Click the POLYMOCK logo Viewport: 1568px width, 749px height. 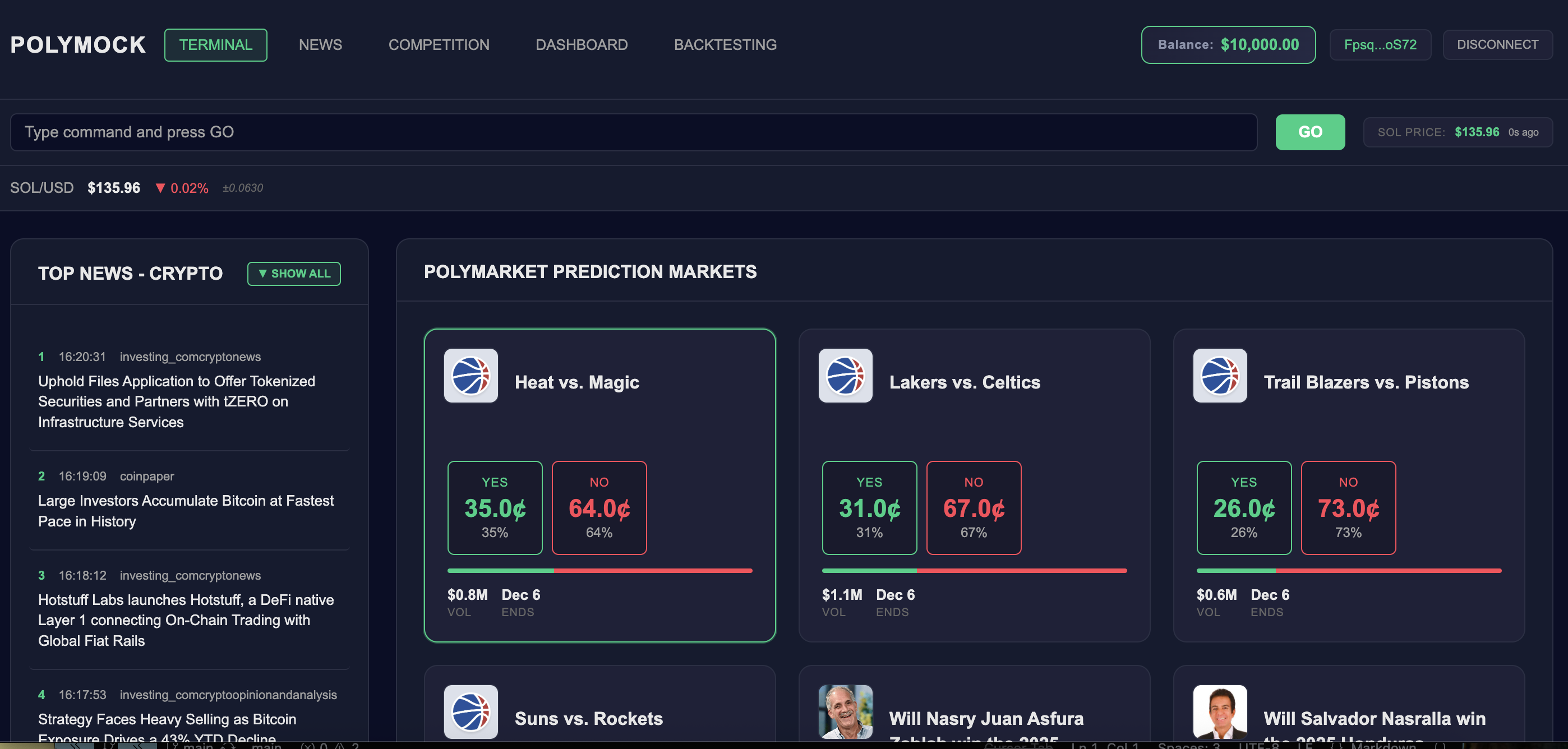tap(77, 44)
